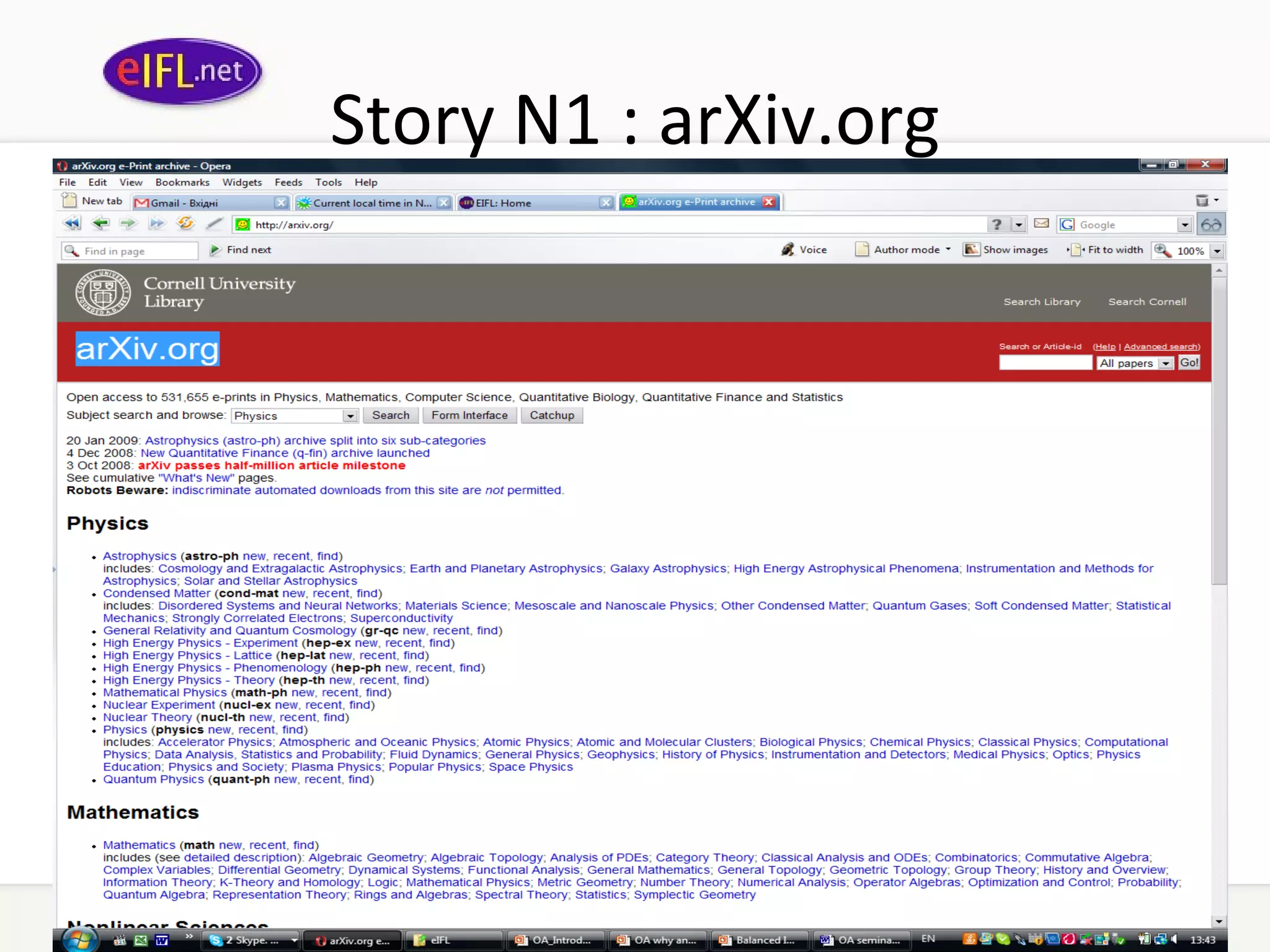
Task: Click the binoculars panel icon
Action: [x=1211, y=224]
